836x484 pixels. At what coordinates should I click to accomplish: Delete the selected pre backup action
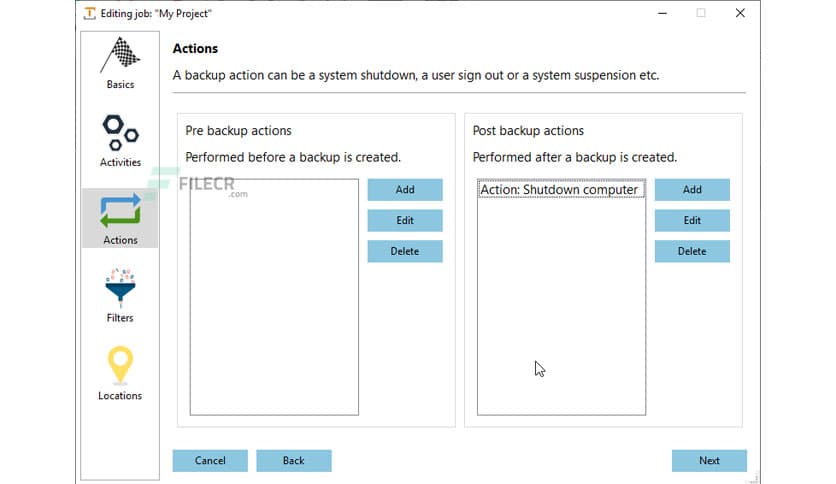[x=404, y=252]
